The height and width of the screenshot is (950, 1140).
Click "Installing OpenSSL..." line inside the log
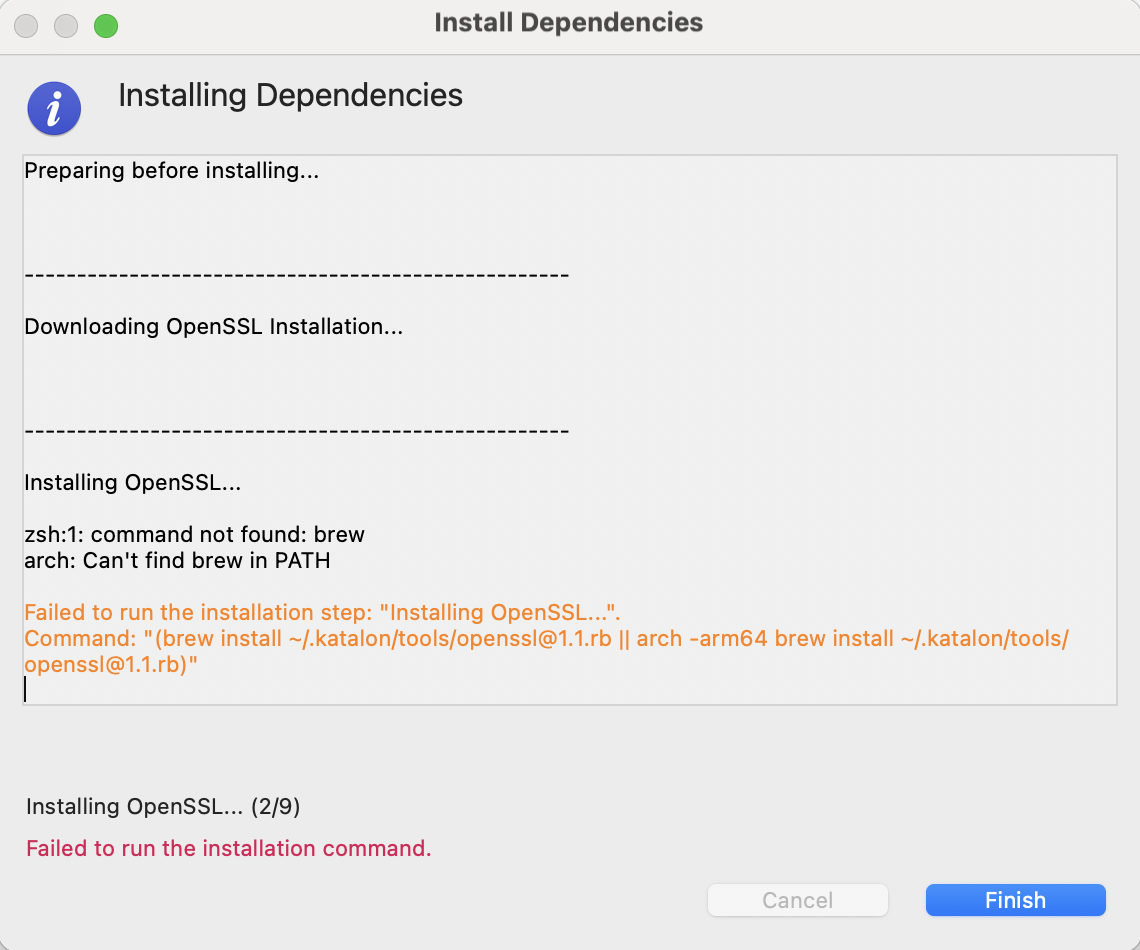pos(132,483)
